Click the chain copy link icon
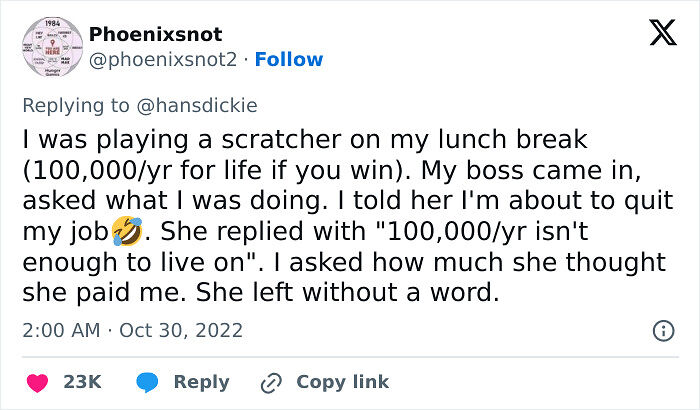 click(x=271, y=382)
